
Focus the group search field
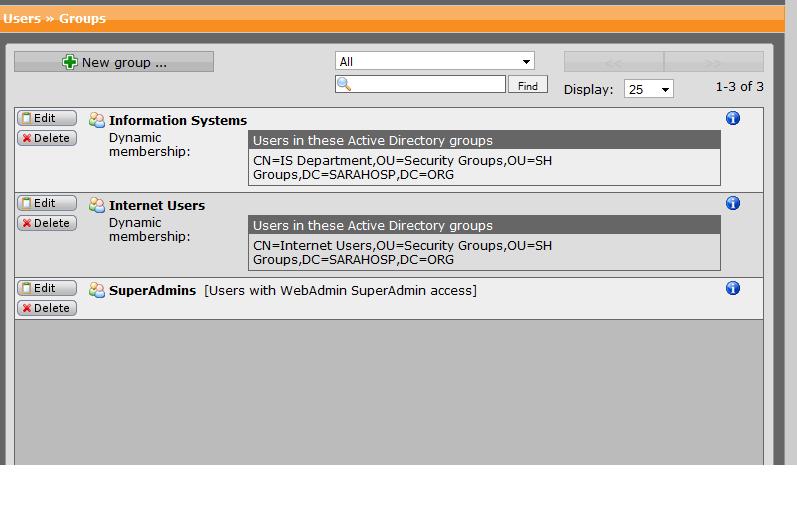(x=420, y=84)
